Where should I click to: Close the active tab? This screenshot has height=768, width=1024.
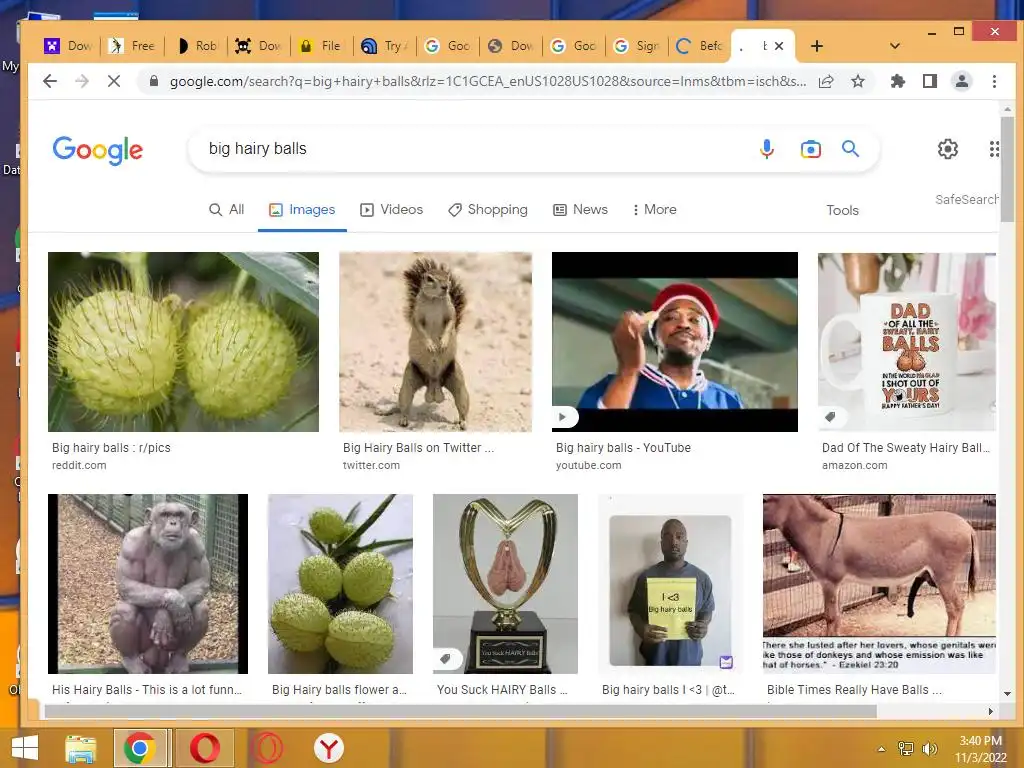(x=778, y=46)
